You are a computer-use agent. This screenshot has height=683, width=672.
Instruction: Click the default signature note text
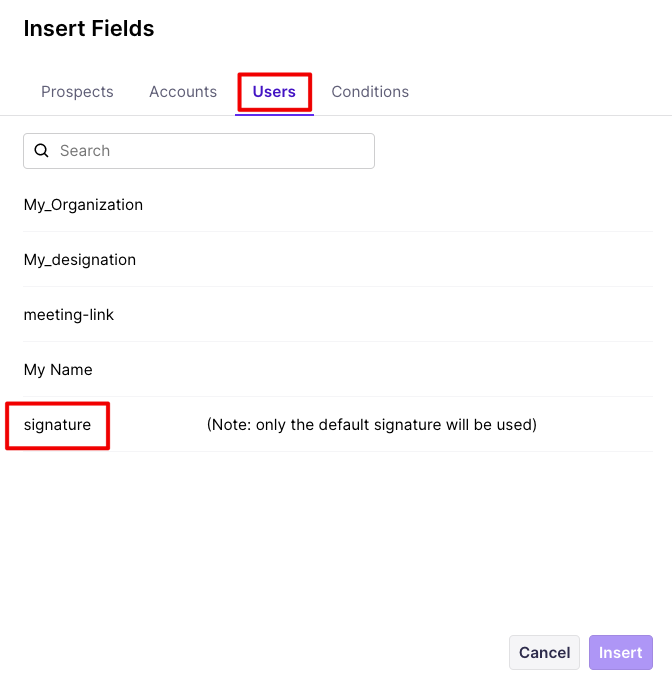(372, 425)
